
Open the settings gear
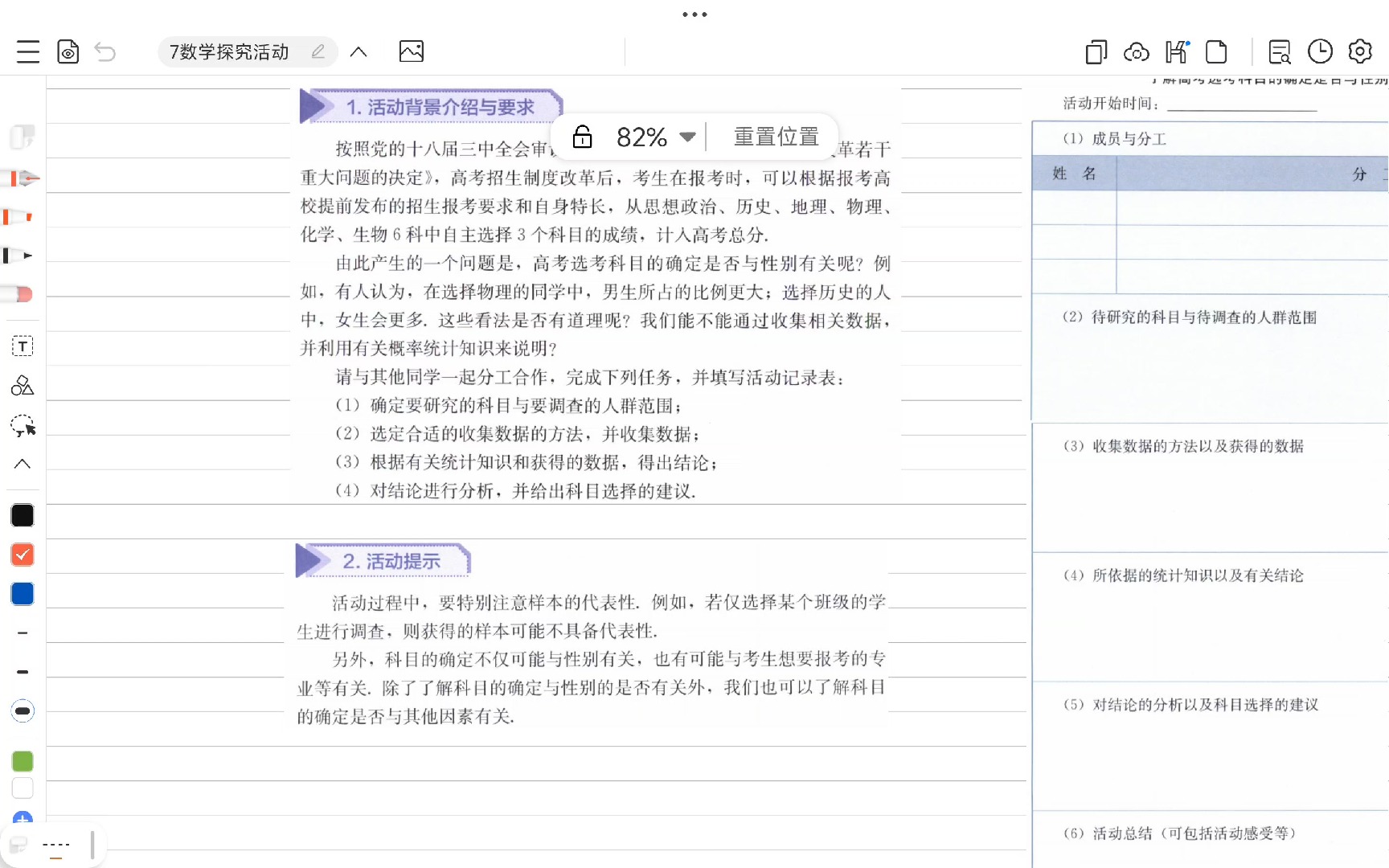coord(1360,51)
